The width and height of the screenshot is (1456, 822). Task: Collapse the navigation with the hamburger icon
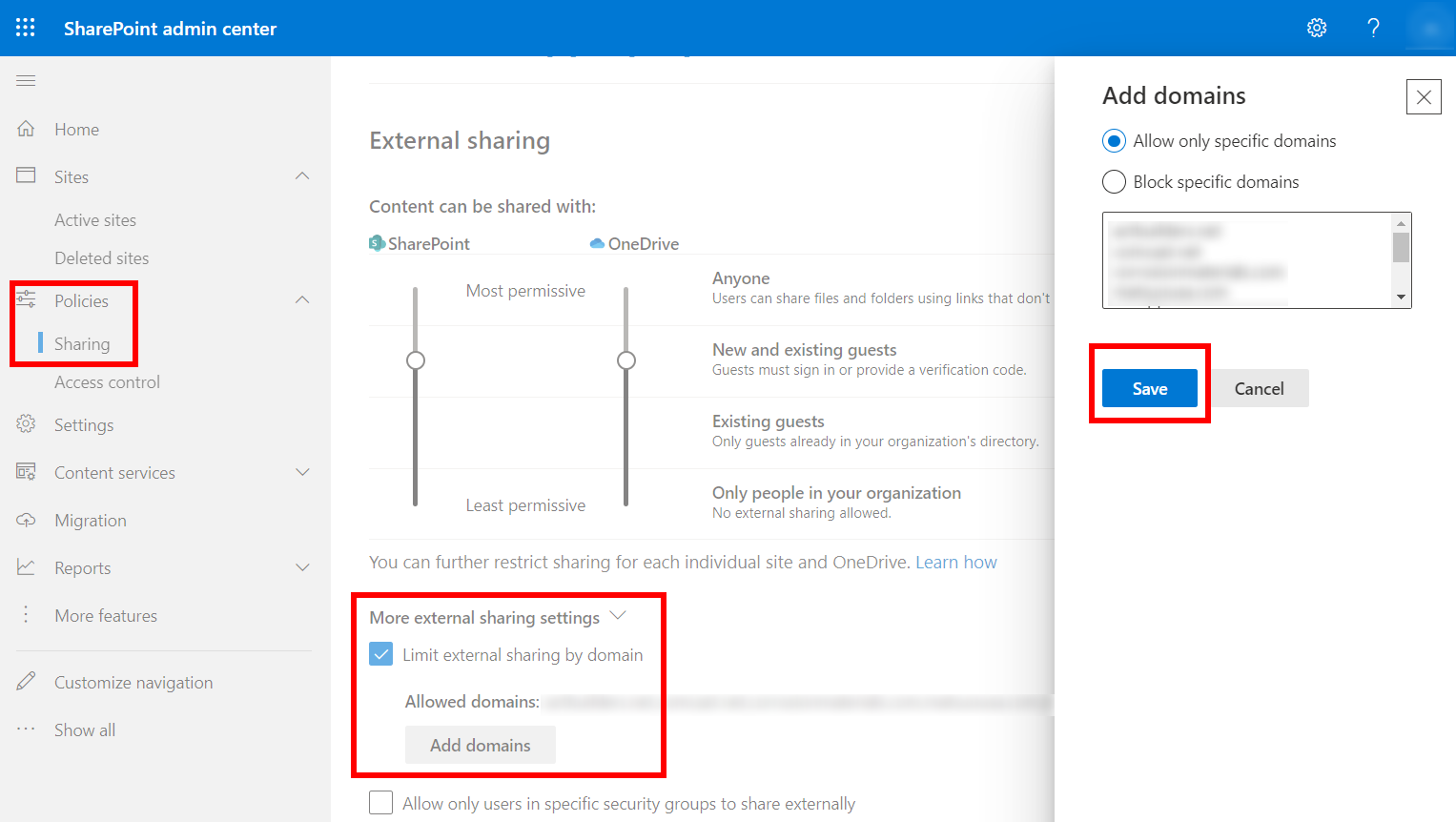click(x=26, y=80)
